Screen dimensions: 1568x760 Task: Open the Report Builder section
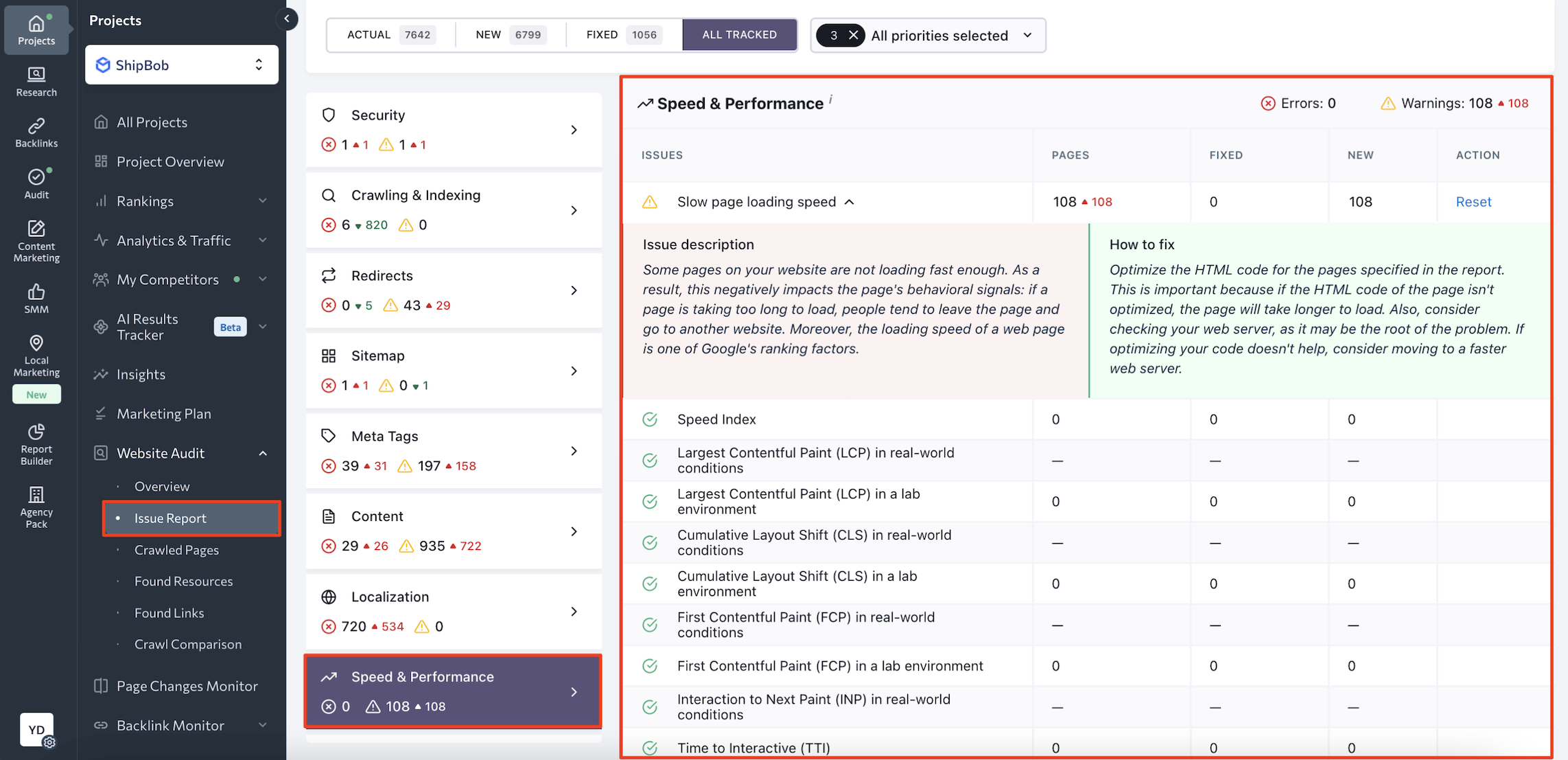pos(36,443)
